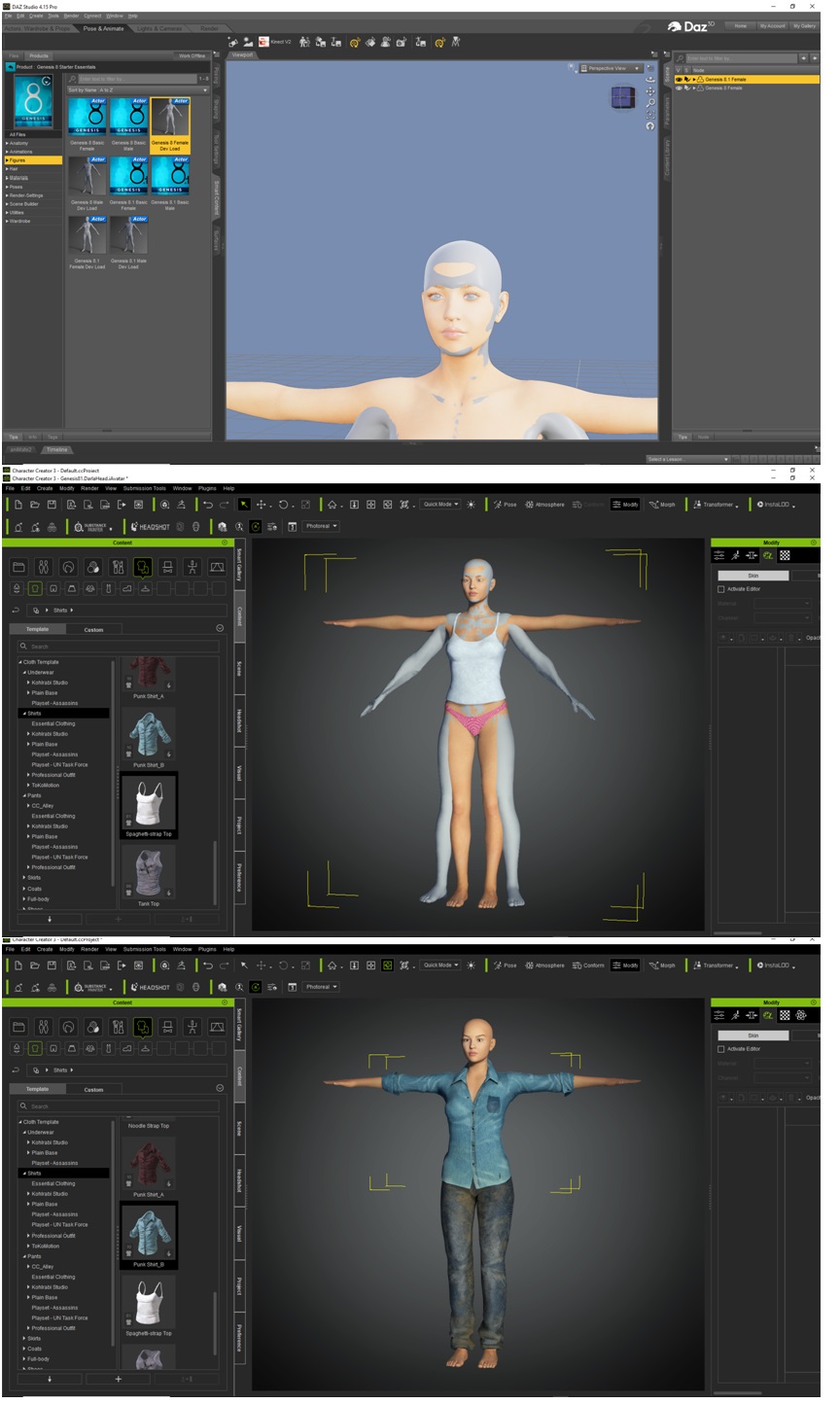Open the Sort by Name dropdown in DAZ Studio
840x1404 pixels.
(x=137, y=89)
